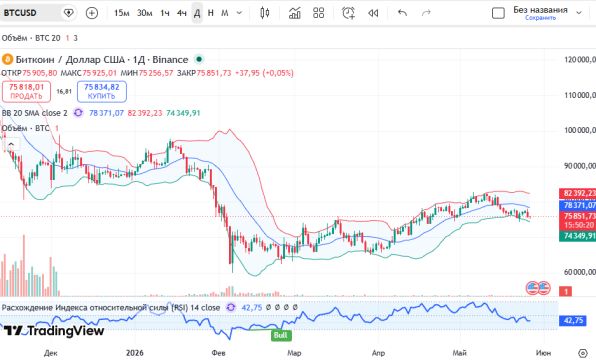
Task: Expand the layout name dropdown arrow
Action: point(579,13)
